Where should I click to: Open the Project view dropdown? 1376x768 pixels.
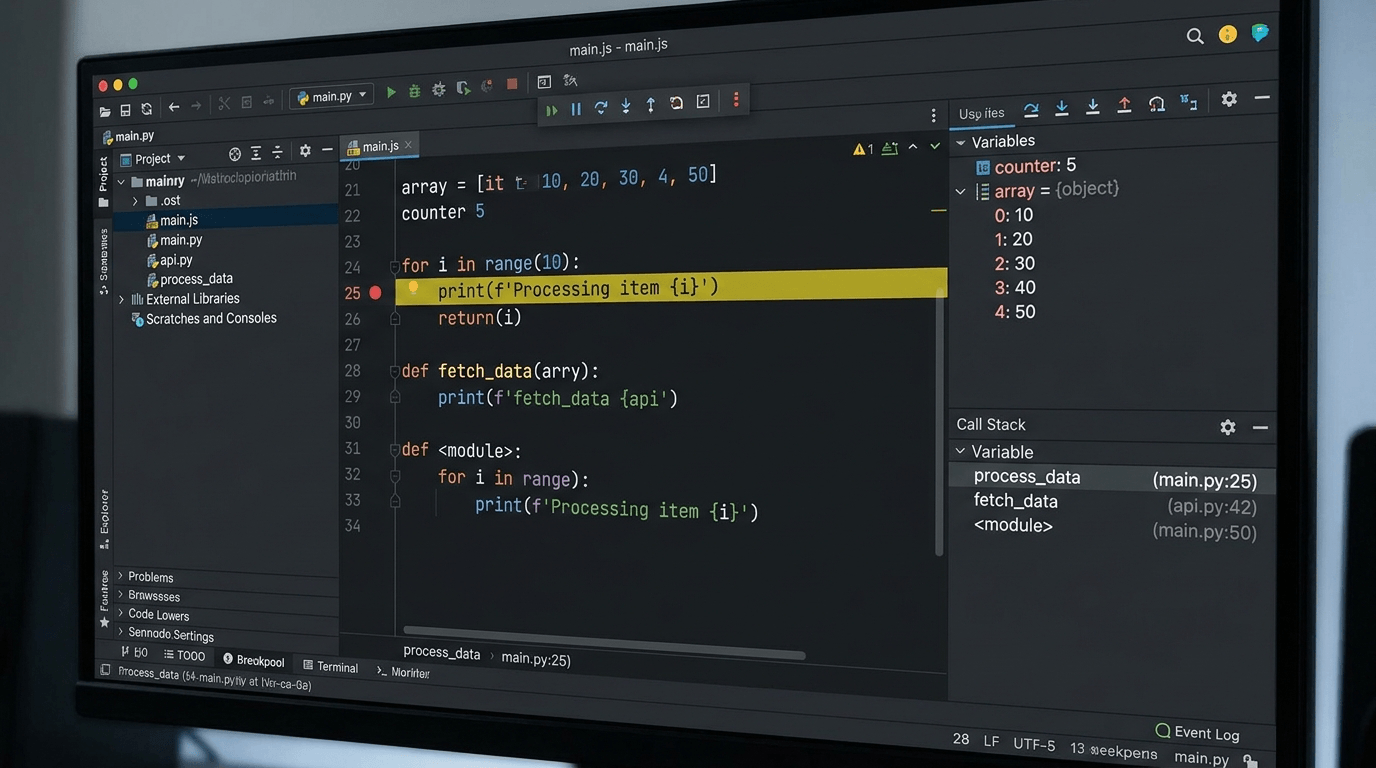tap(153, 159)
